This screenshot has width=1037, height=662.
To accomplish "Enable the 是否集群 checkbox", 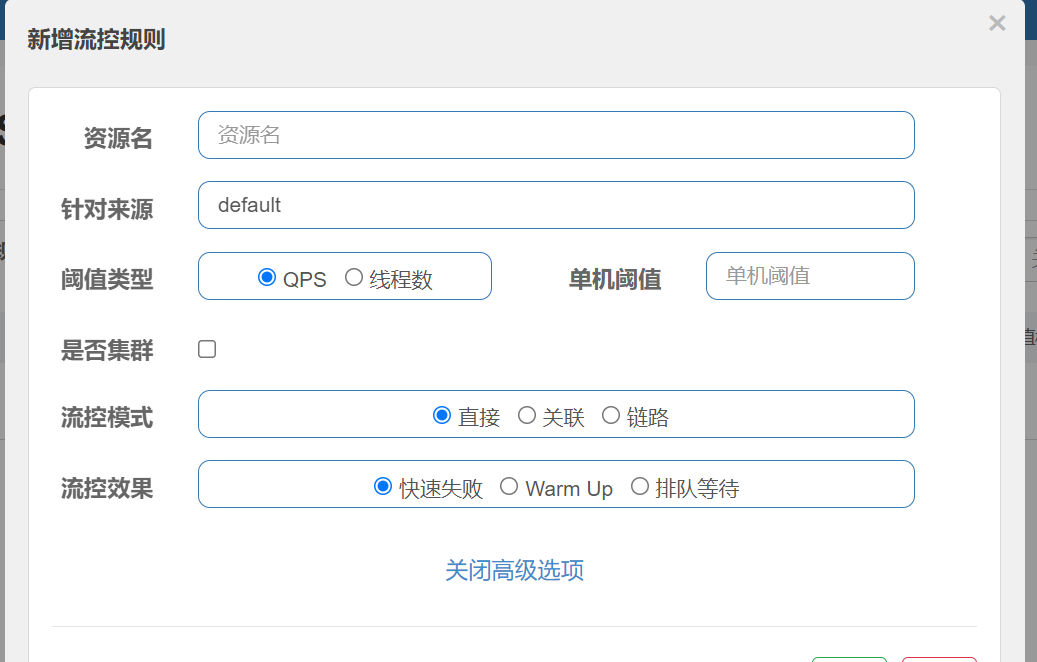I will pos(207,349).
